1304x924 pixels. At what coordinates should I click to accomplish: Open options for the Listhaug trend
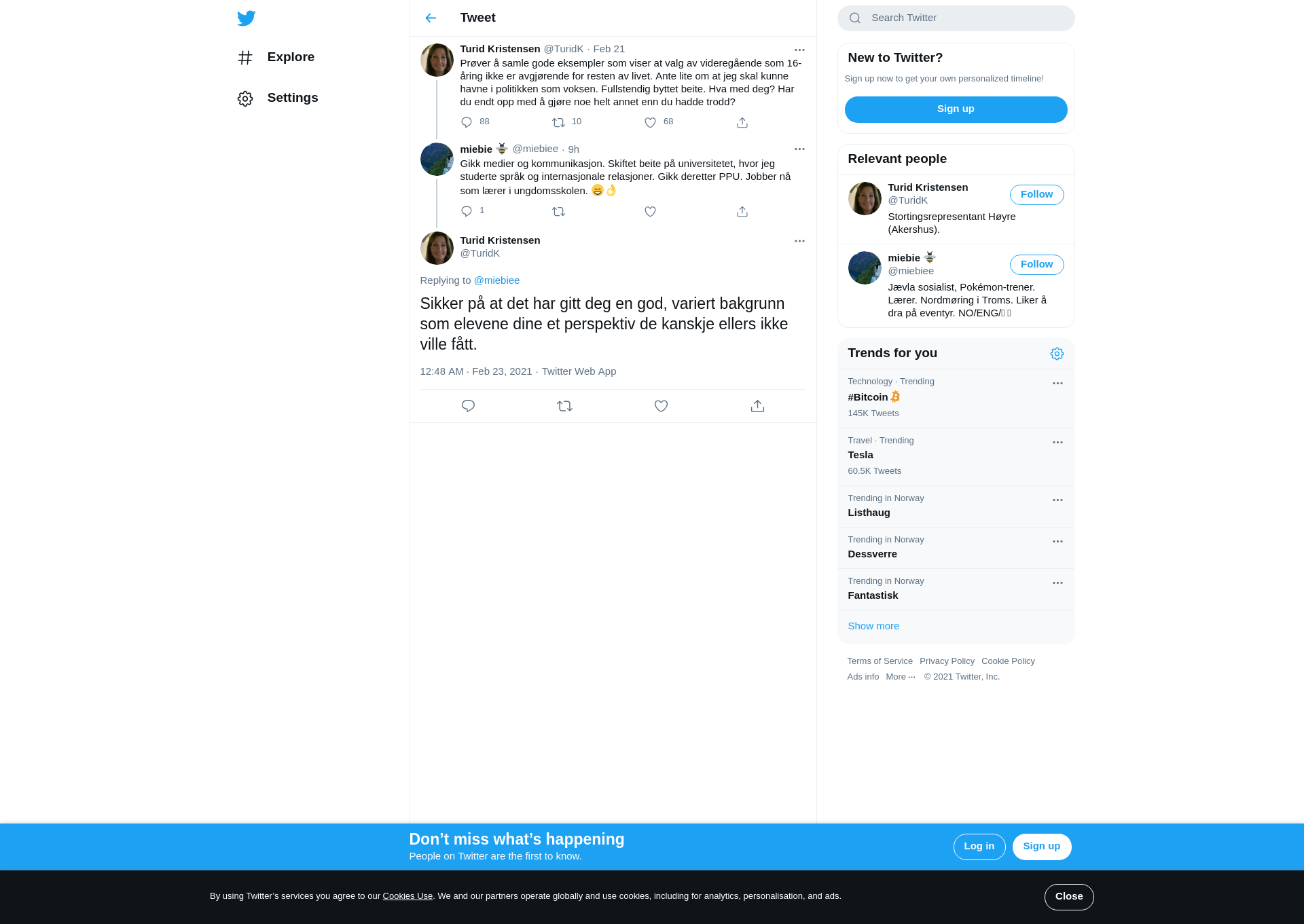click(1057, 500)
